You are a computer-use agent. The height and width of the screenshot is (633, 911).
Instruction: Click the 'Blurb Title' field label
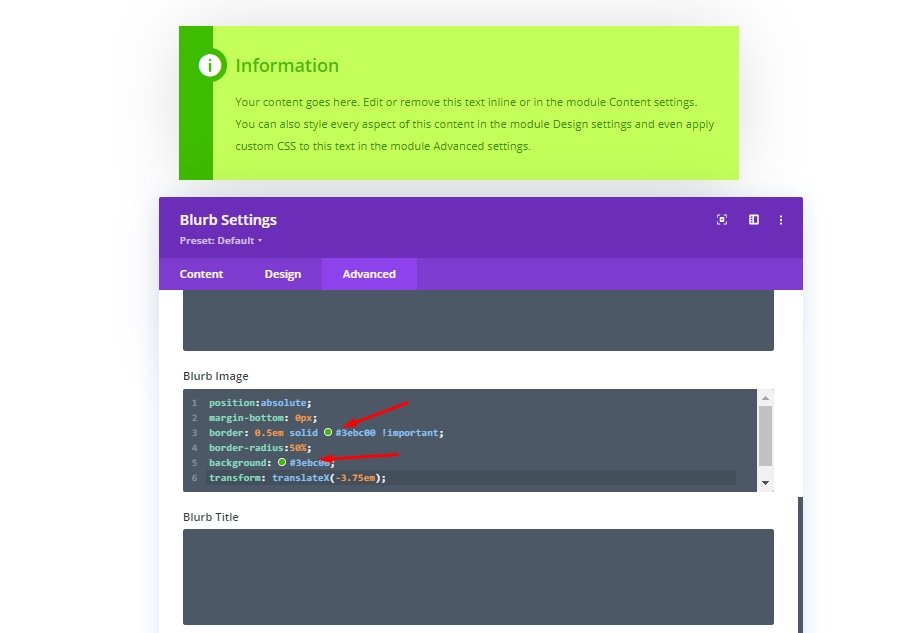pyautogui.click(x=210, y=517)
